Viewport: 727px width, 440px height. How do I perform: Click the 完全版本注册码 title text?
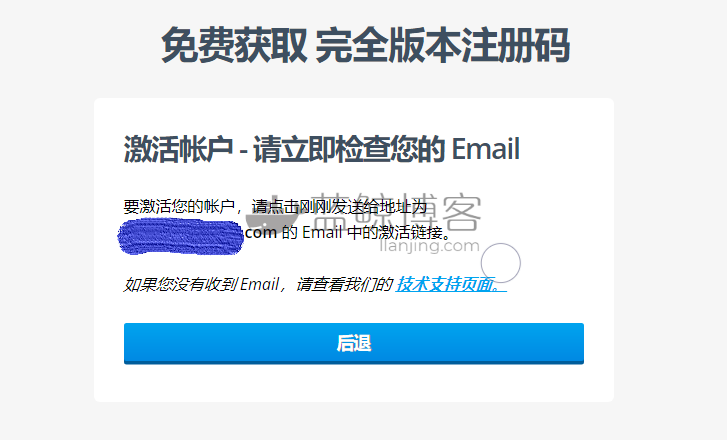(x=443, y=45)
